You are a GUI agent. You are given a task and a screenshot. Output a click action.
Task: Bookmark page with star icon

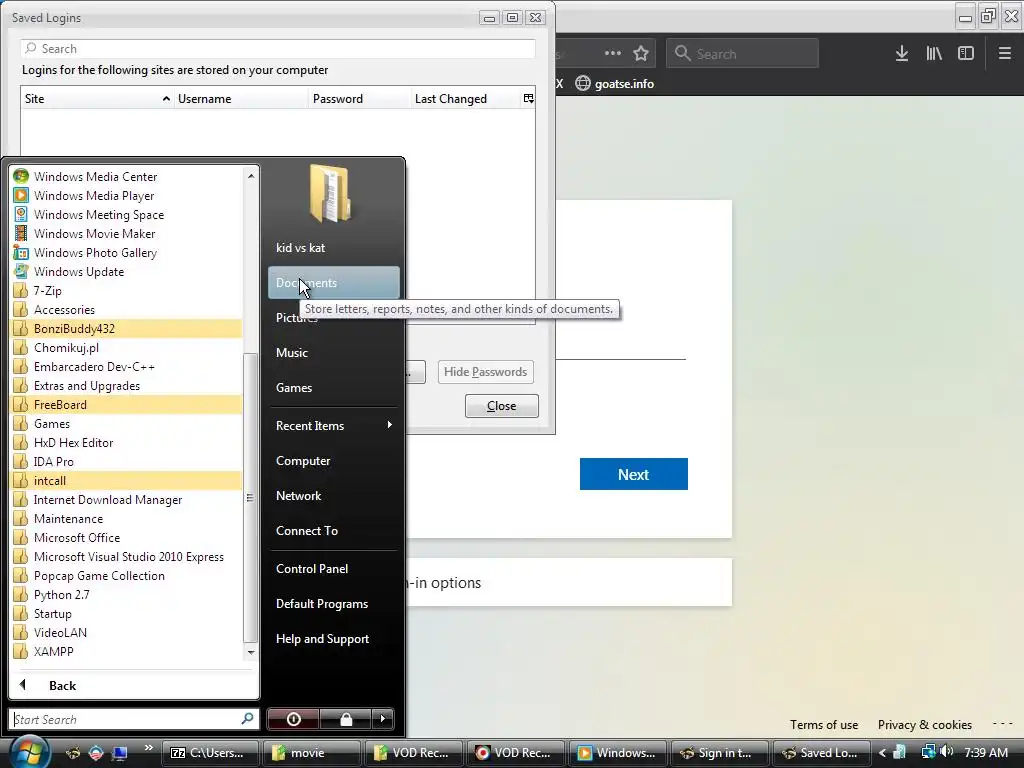pos(641,54)
